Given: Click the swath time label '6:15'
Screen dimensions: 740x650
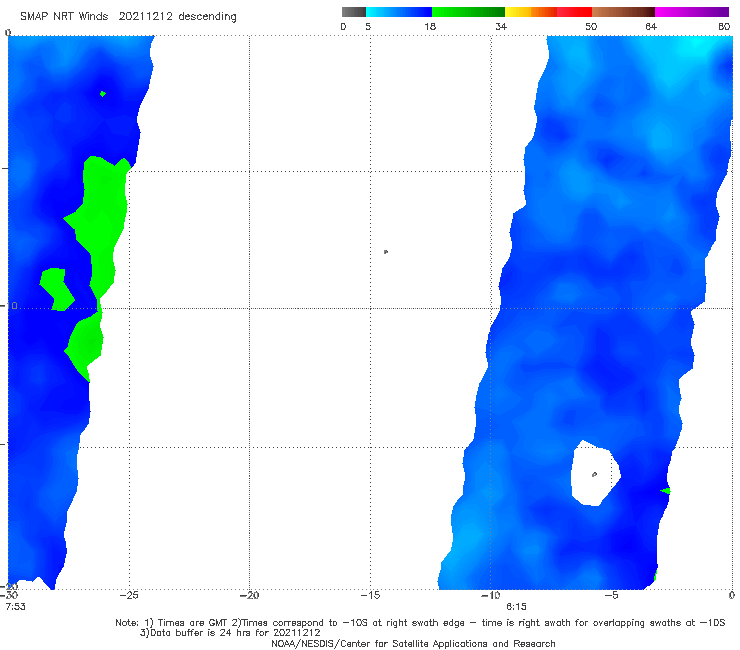Looking at the screenshot, I should 516,607.
